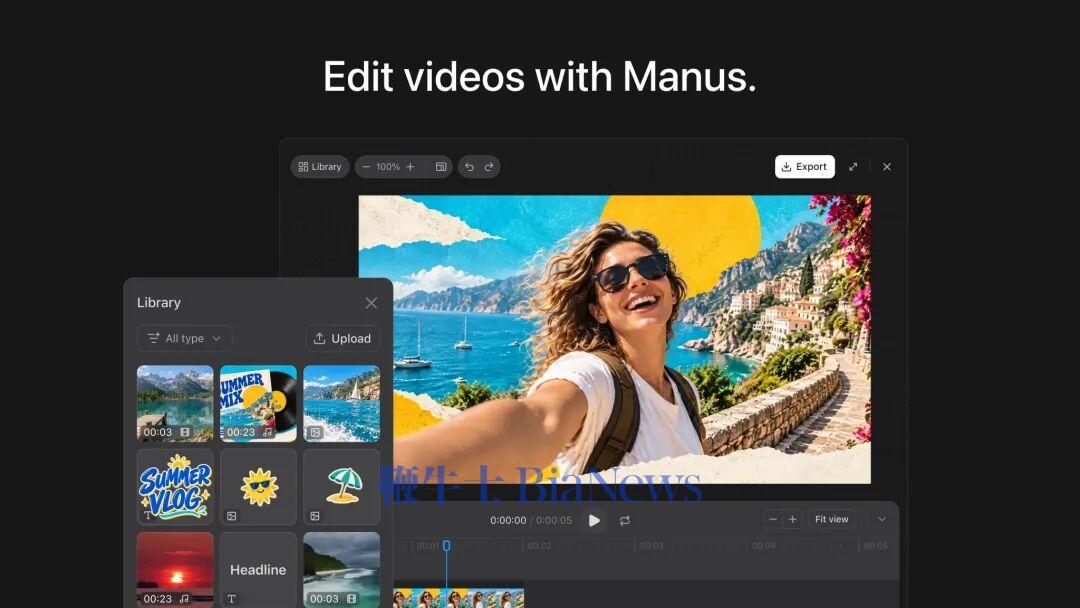Screen dimensions: 1080x608
Task: Add the Headline text element
Action: (x=258, y=569)
